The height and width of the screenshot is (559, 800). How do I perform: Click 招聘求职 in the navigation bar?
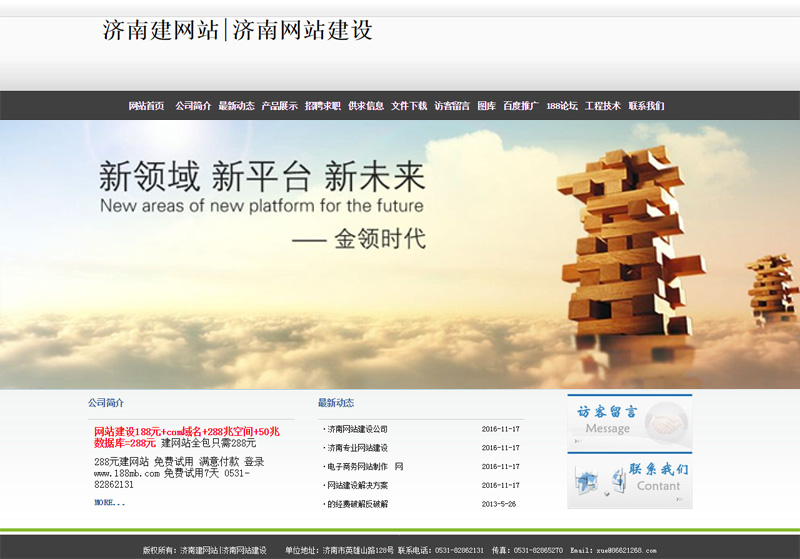click(323, 106)
